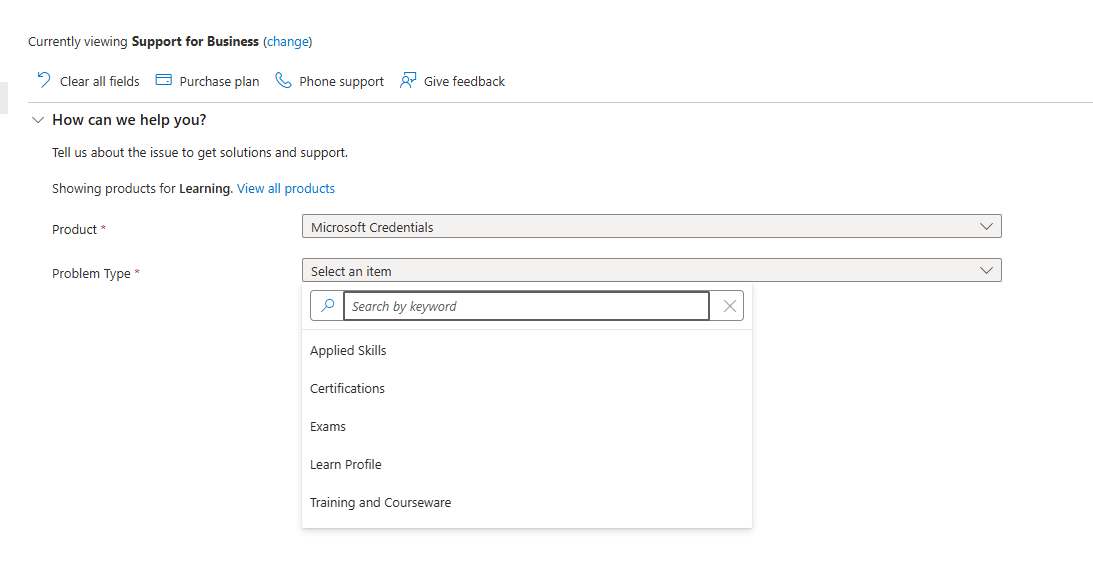
Task: Clear the keyword search with the X button
Action: [729, 305]
